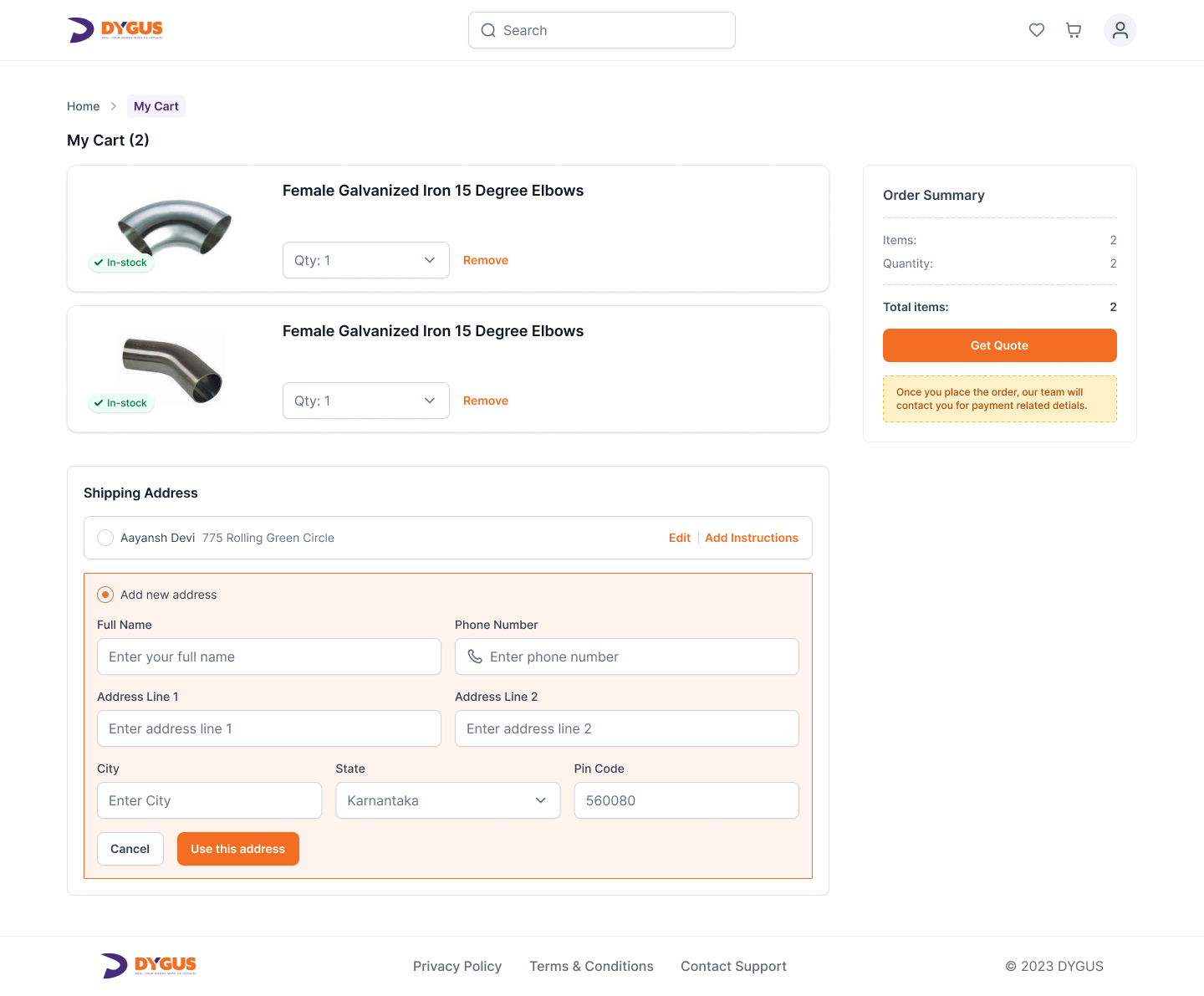The height and width of the screenshot is (996, 1204).
Task: Click the phone icon inside the phone field
Action: 474,656
